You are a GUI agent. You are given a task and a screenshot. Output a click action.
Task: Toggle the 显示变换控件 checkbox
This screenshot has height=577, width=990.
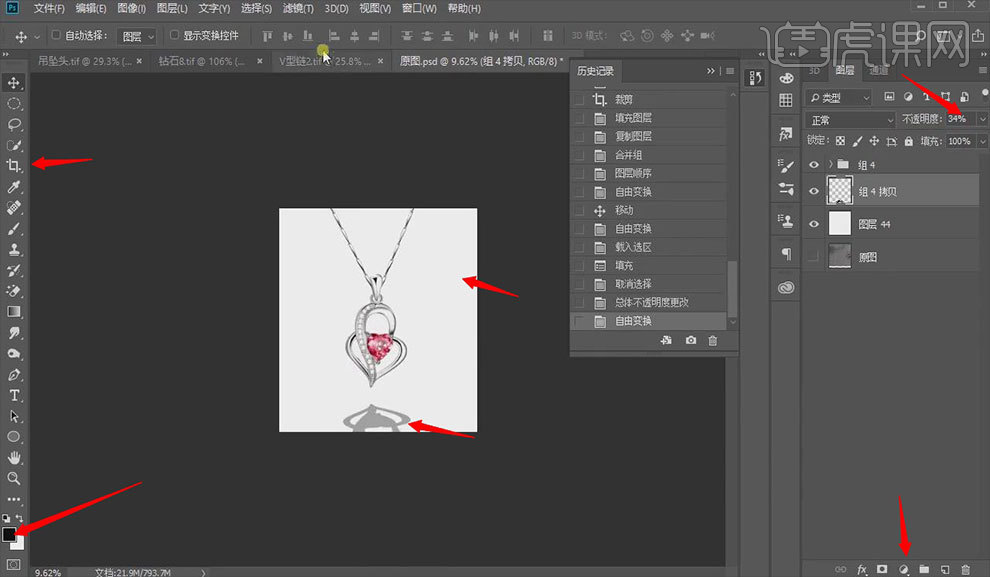point(175,35)
